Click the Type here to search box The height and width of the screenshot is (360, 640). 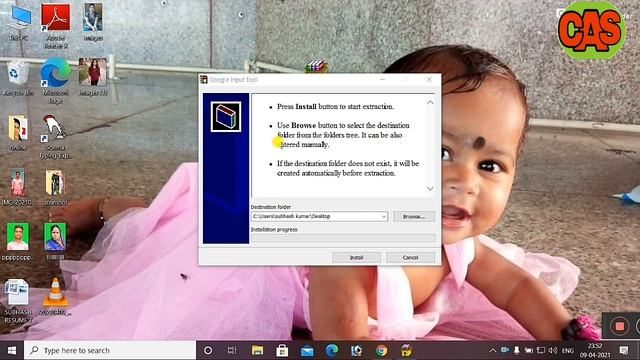click(x=110, y=350)
